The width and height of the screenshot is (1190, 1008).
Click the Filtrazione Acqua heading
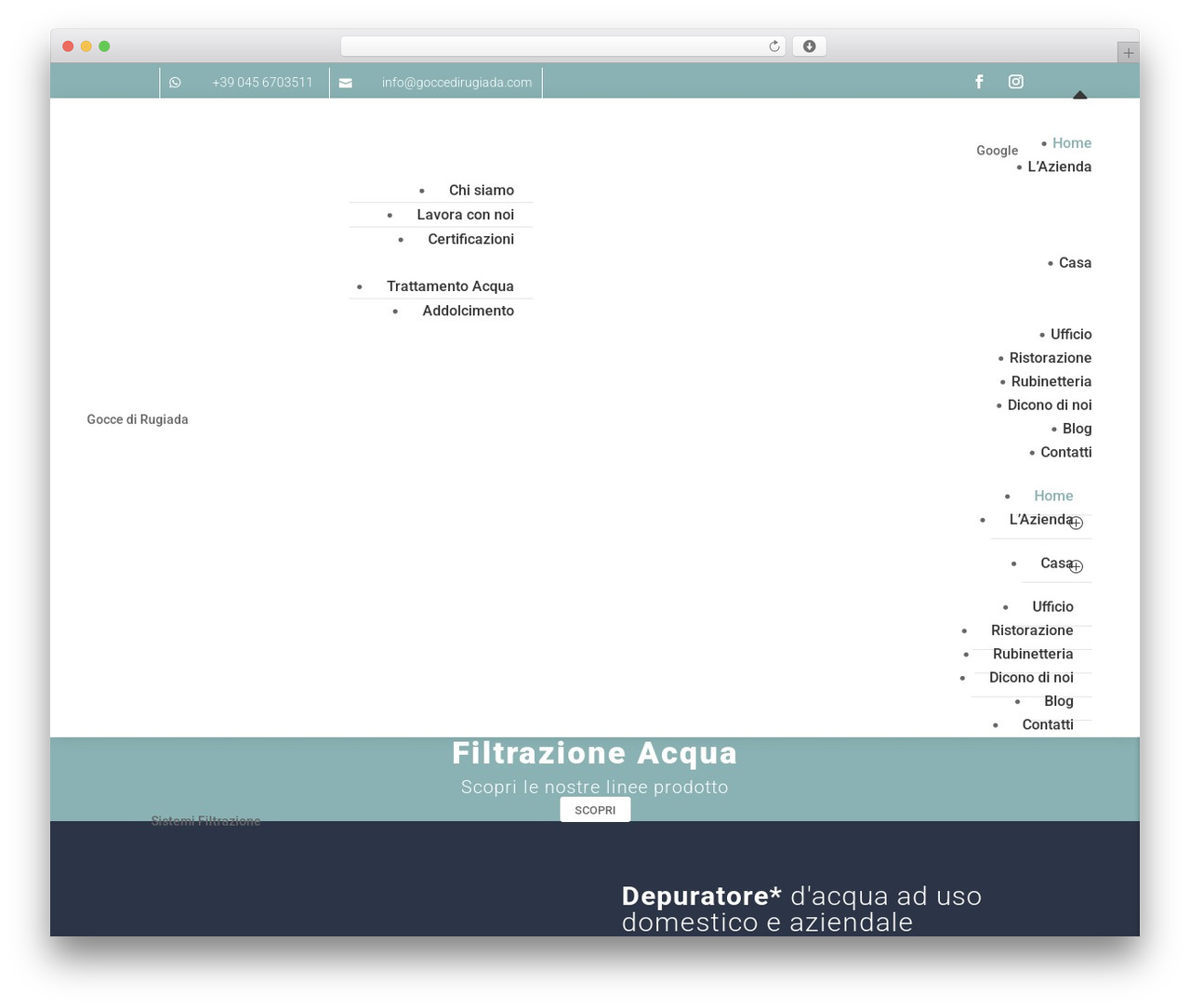(595, 753)
